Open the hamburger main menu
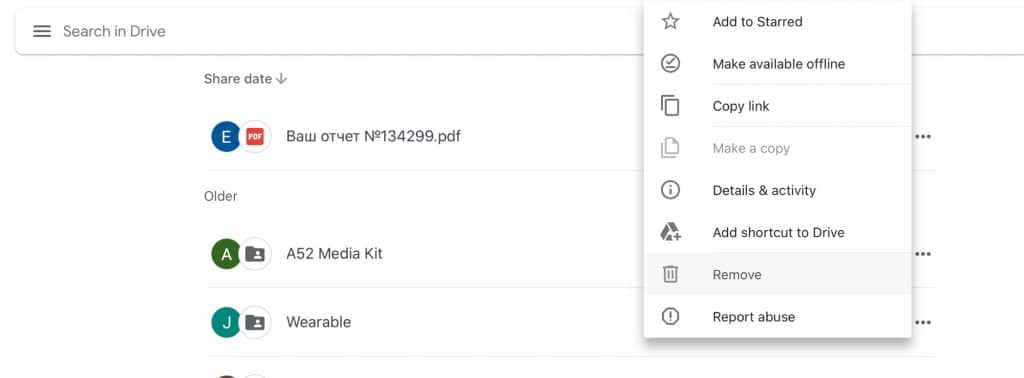Screen dimensions: 1024x378 tap(42, 31)
